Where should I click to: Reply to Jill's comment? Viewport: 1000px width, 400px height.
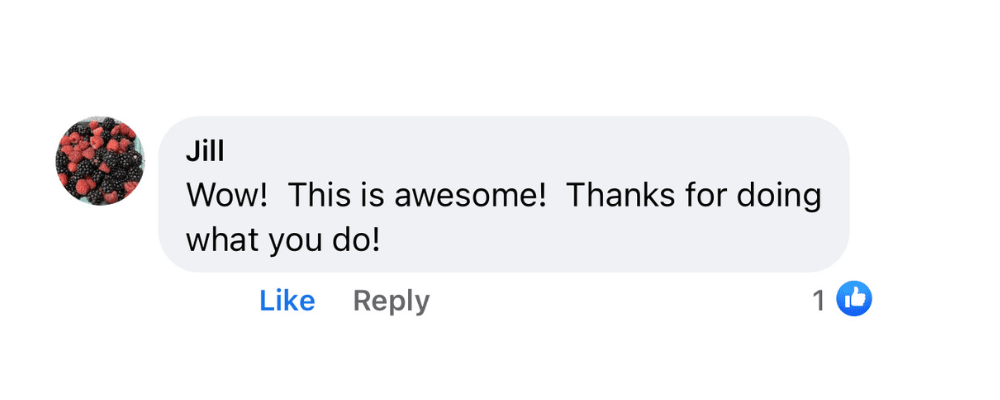click(x=391, y=300)
